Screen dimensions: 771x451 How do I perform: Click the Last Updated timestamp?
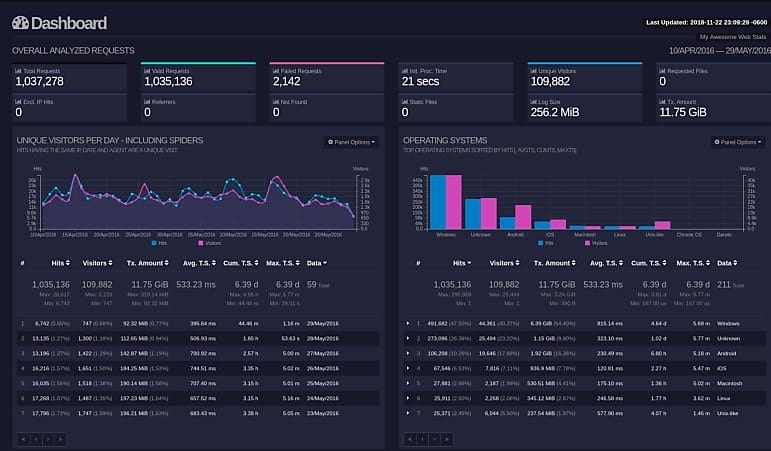coord(707,23)
